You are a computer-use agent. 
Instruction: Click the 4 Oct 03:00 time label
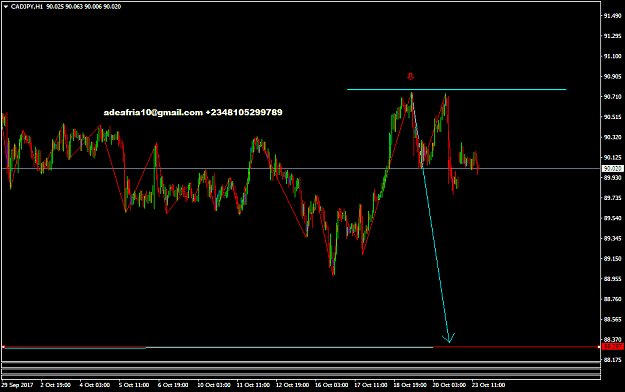tap(95, 385)
